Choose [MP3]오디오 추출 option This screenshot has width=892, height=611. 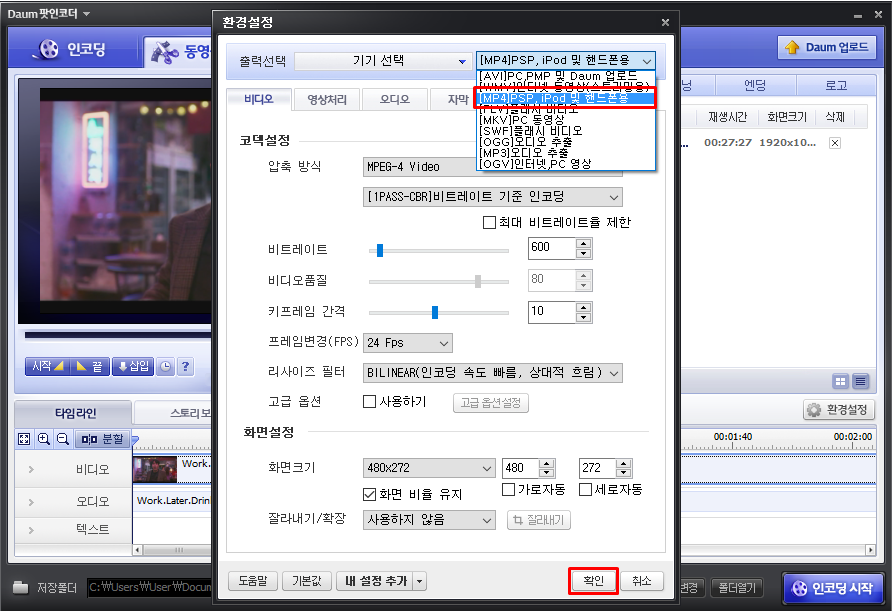[x=565, y=152]
